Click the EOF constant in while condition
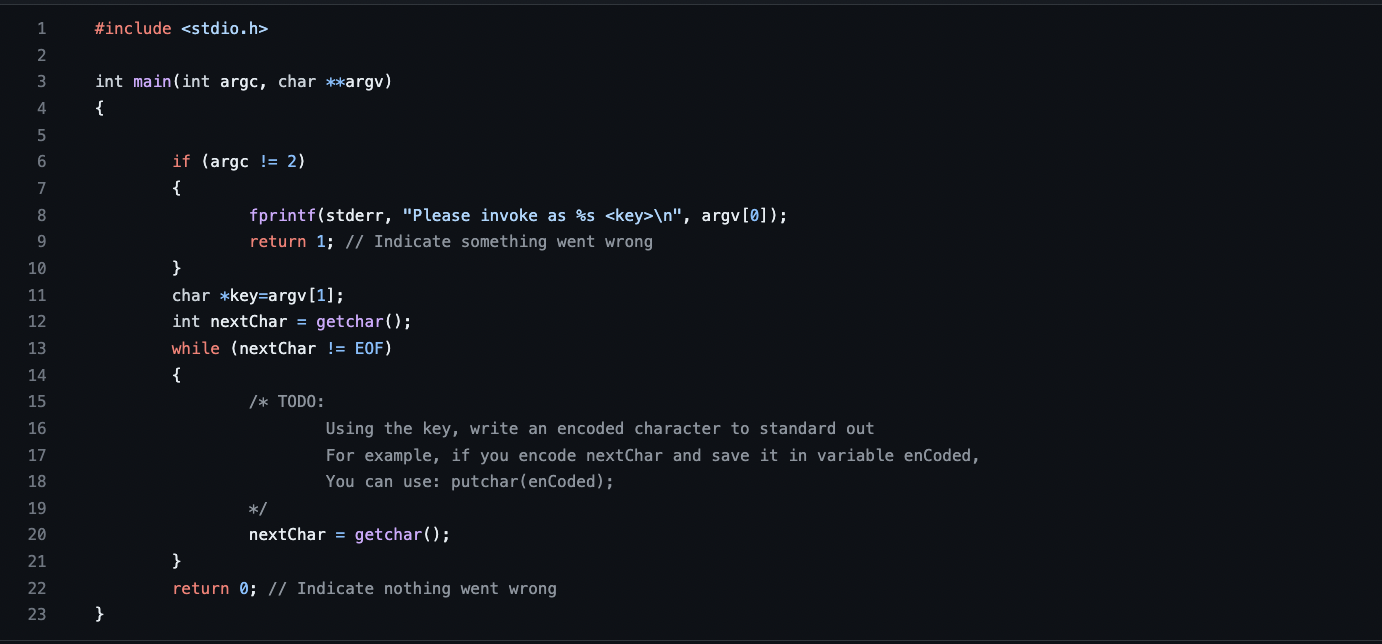The width and height of the screenshot is (1382, 644). [369, 349]
